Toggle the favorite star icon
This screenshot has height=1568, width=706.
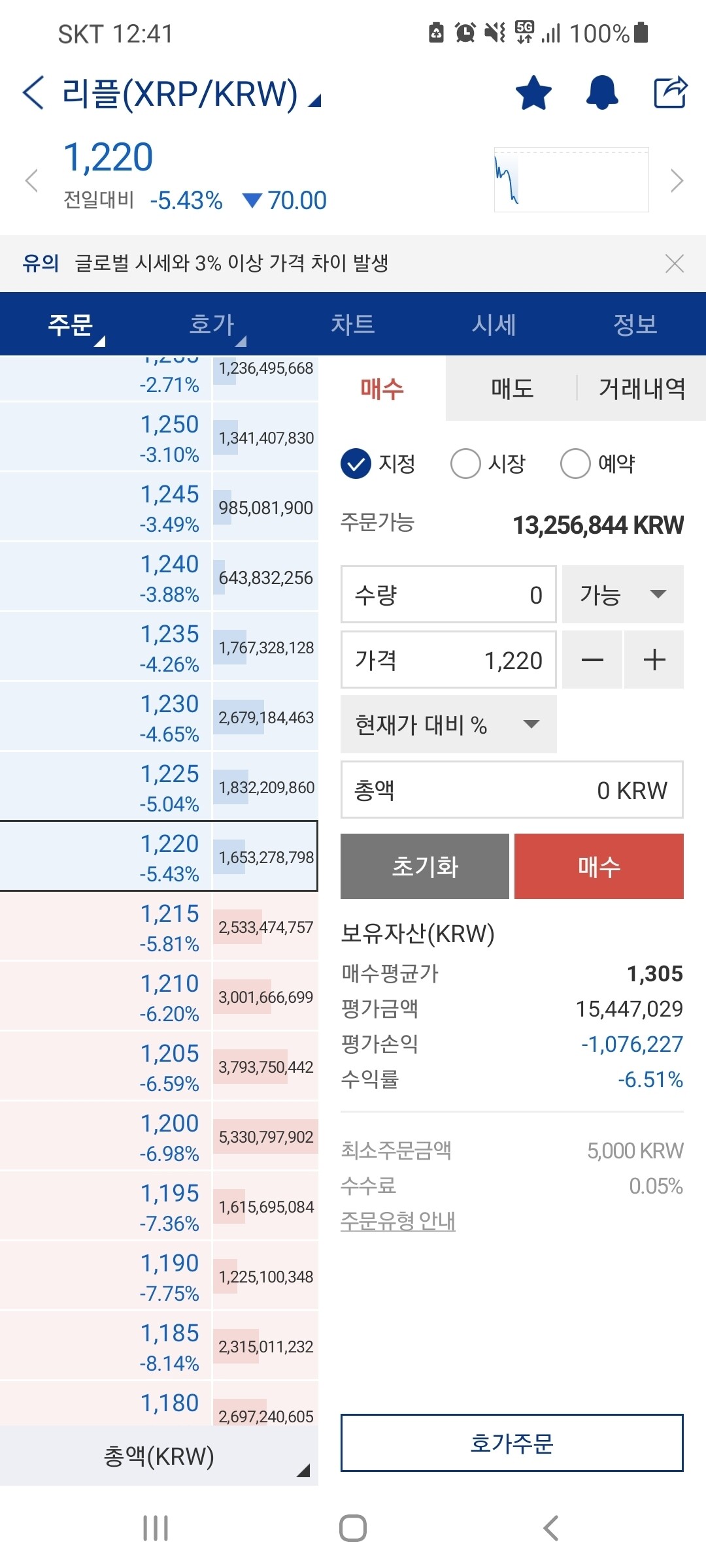[x=533, y=93]
